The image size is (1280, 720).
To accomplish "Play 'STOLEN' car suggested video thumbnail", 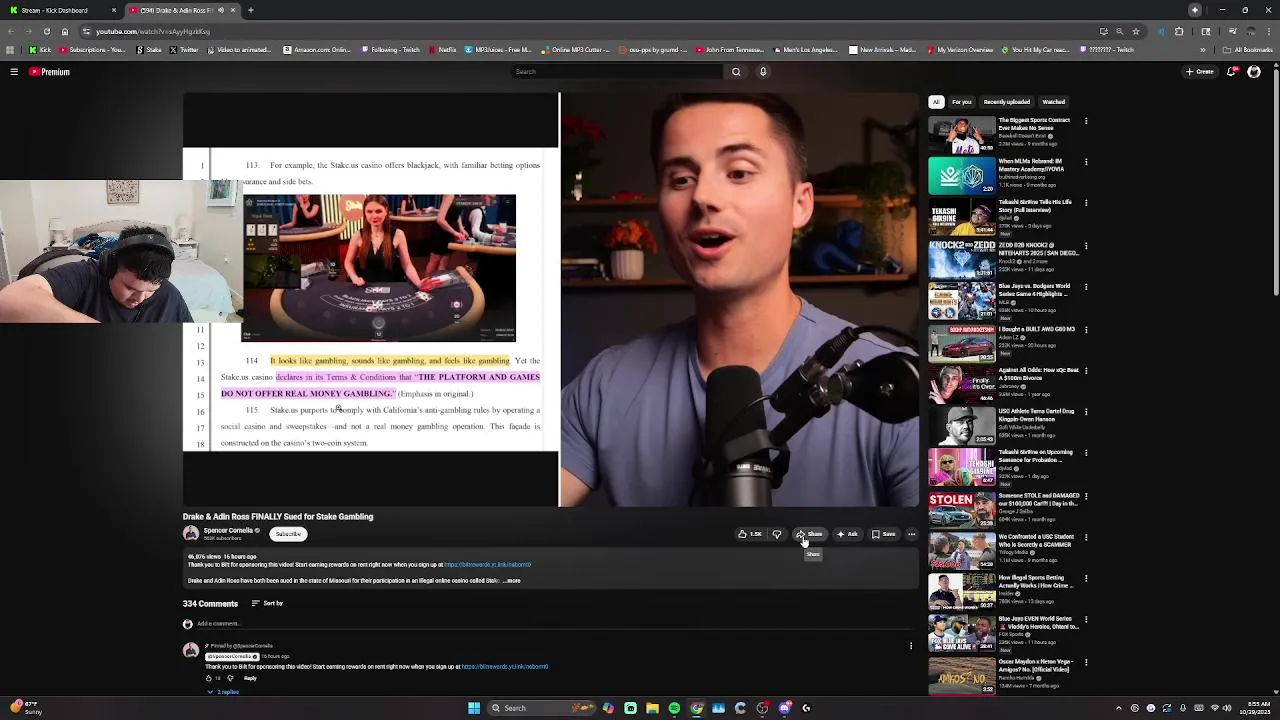I will click(962, 509).
